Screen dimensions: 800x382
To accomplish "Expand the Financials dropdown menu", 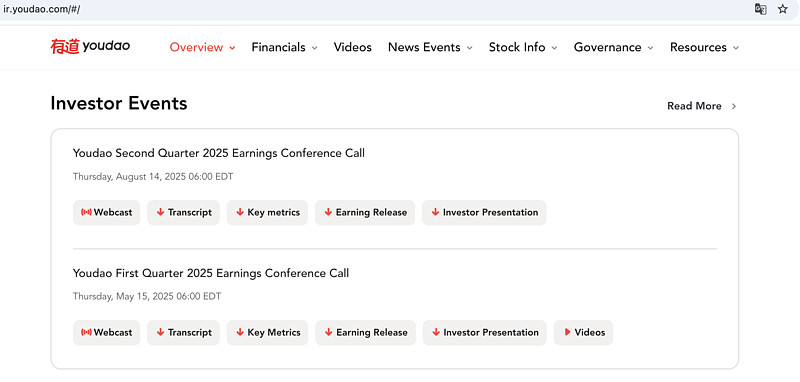I will pyautogui.click(x=284, y=47).
